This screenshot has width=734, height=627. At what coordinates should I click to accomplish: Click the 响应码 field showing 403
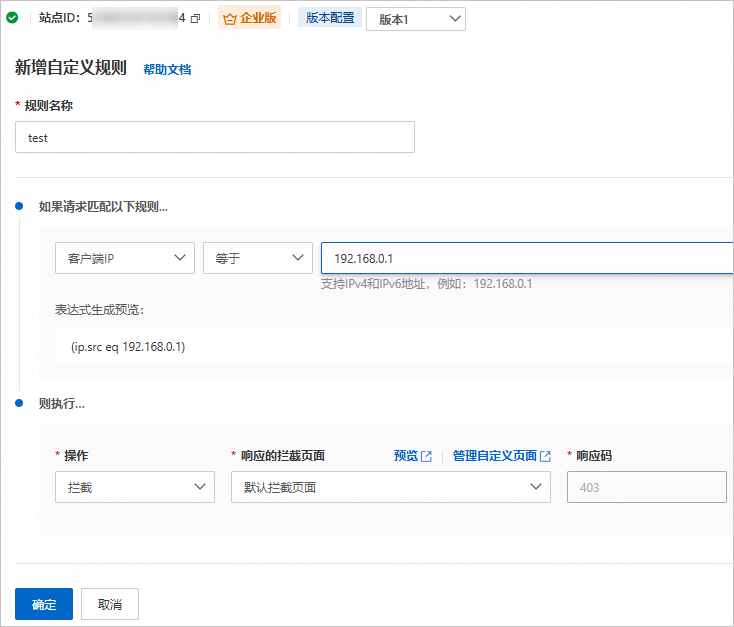coord(647,487)
